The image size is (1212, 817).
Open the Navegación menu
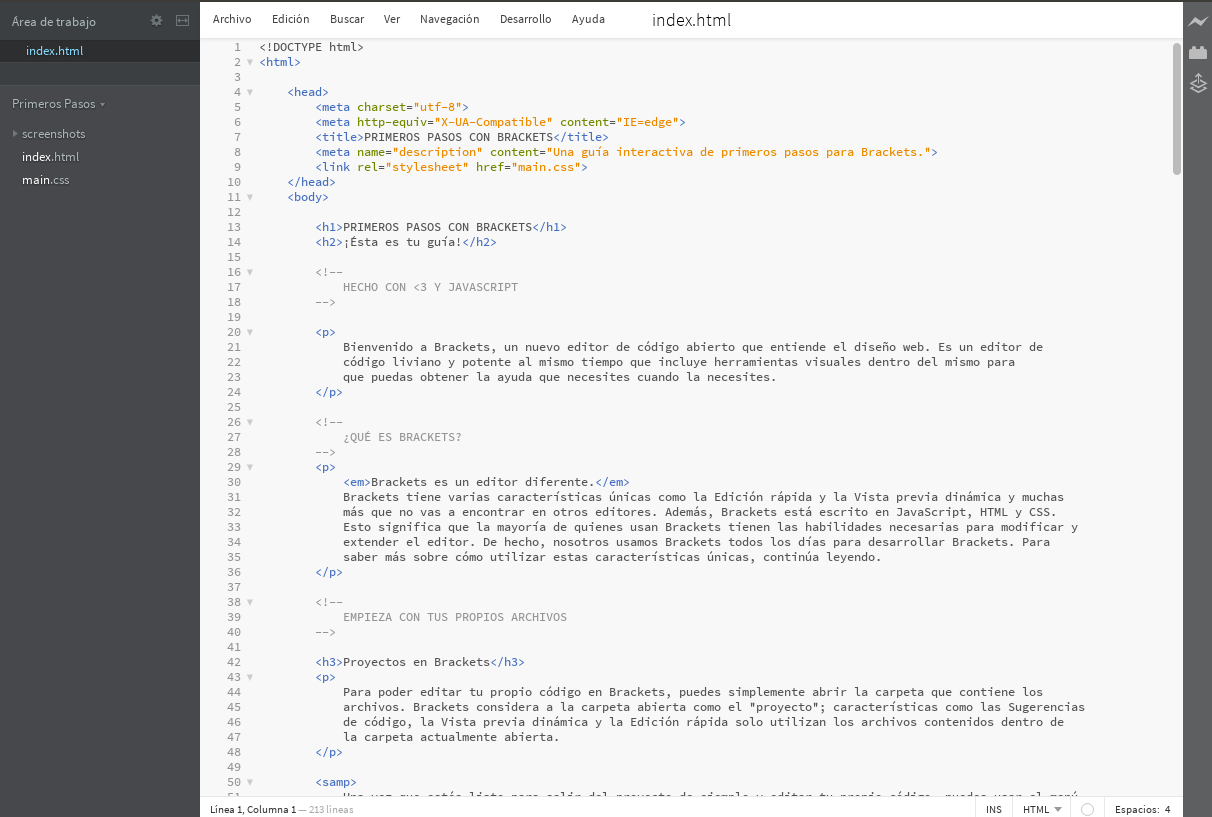449,19
